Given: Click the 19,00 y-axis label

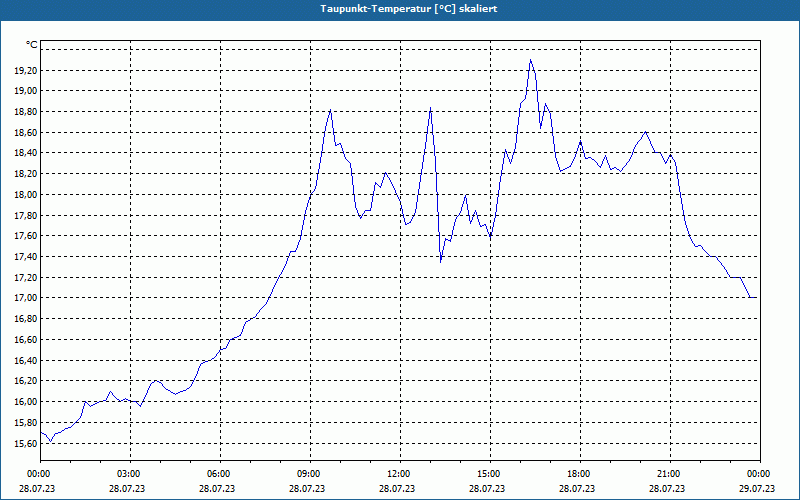Looking at the screenshot, I should 27,91.
